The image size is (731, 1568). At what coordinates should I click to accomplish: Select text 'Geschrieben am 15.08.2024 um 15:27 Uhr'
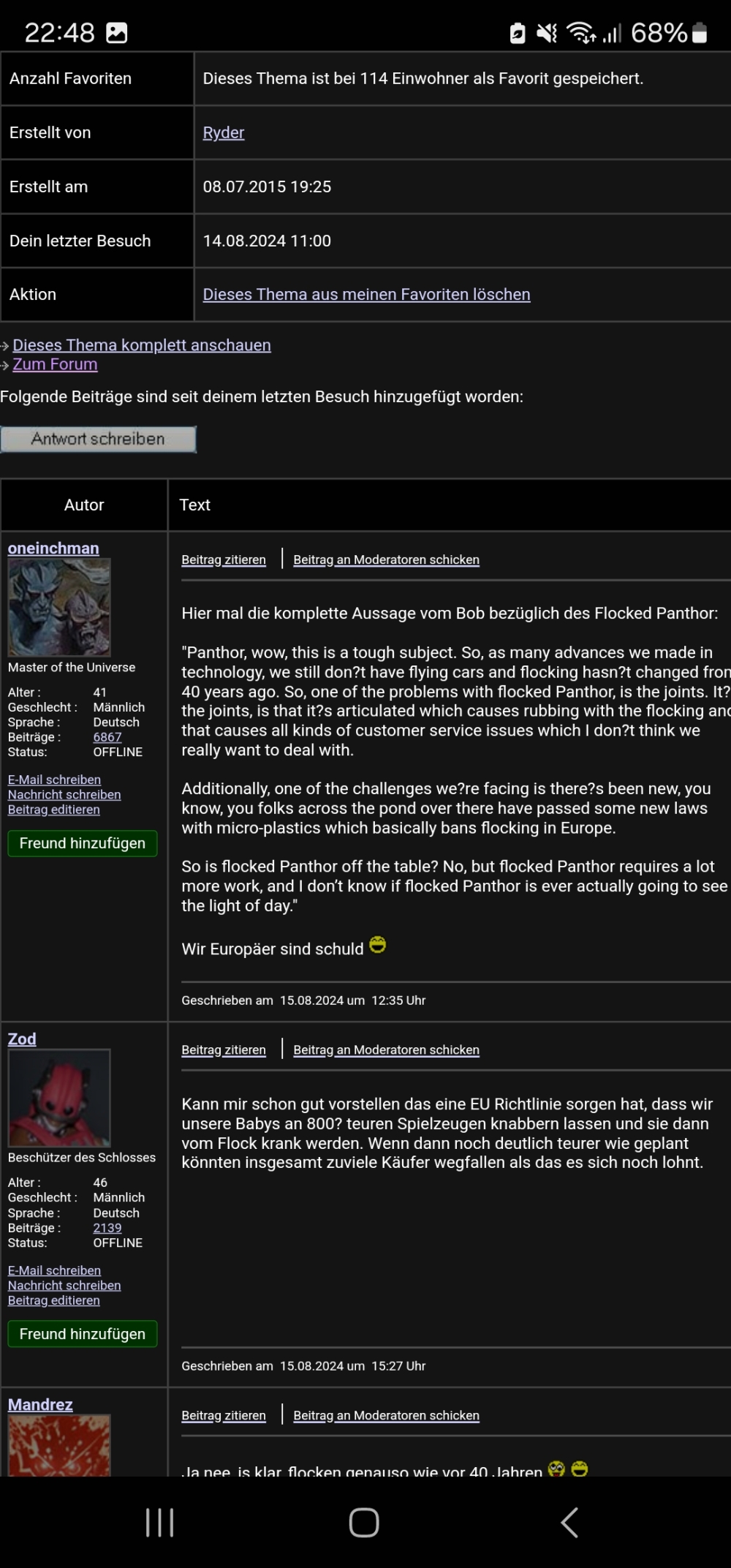(x=303, y=1366)
